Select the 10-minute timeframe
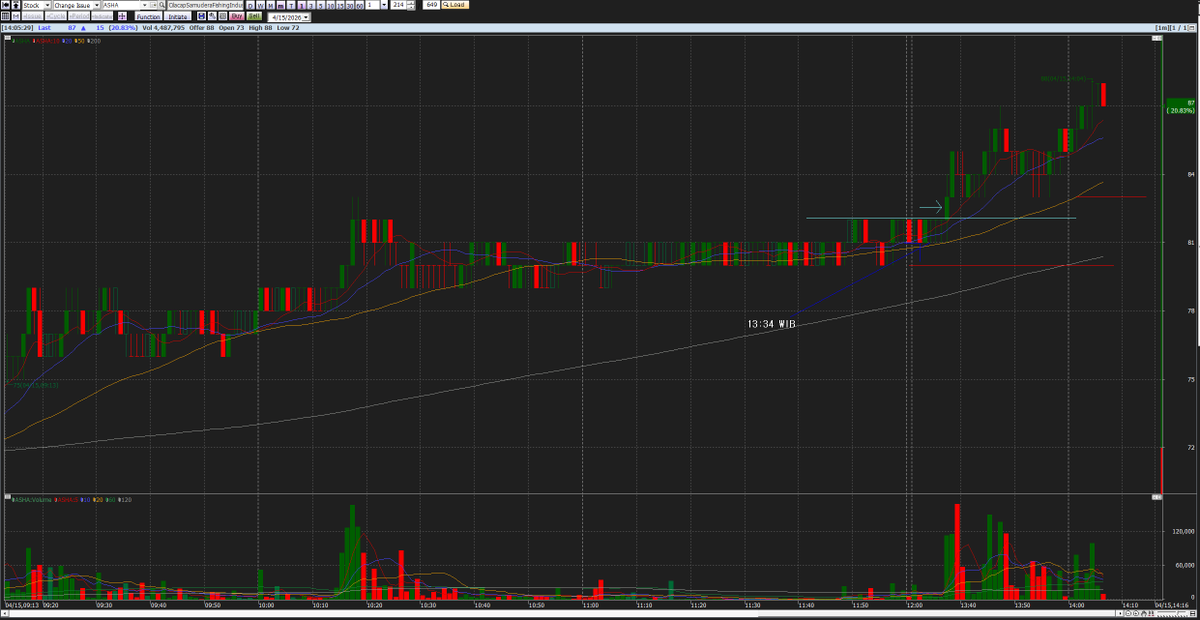 [330, 6]
